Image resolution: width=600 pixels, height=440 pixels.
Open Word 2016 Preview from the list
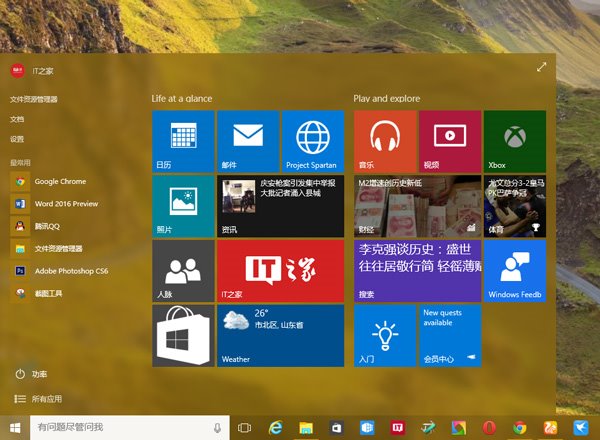tap(66, 204)
